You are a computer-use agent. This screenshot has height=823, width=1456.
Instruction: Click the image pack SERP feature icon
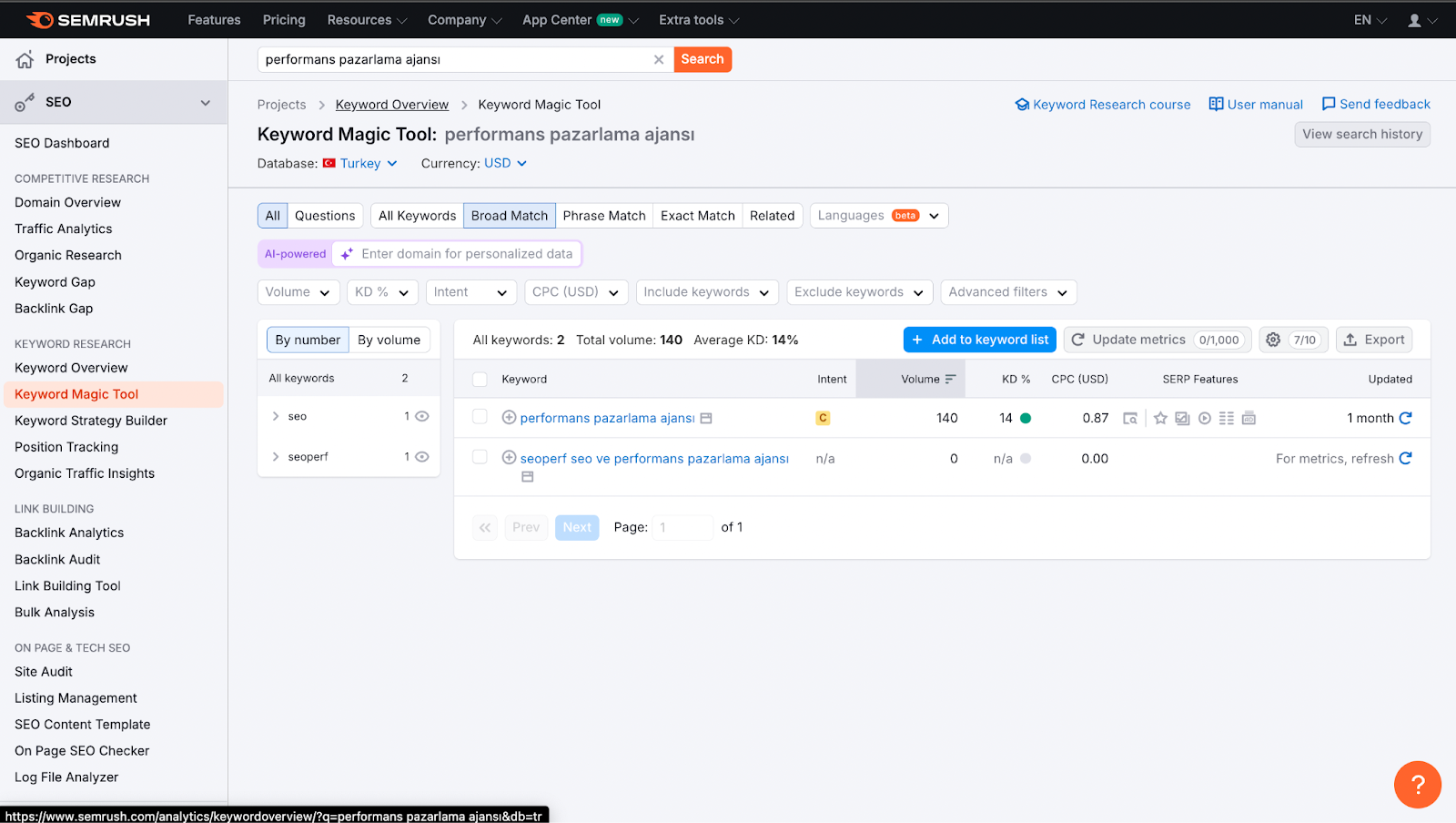pyautogui.click(x=1182, y=419)
